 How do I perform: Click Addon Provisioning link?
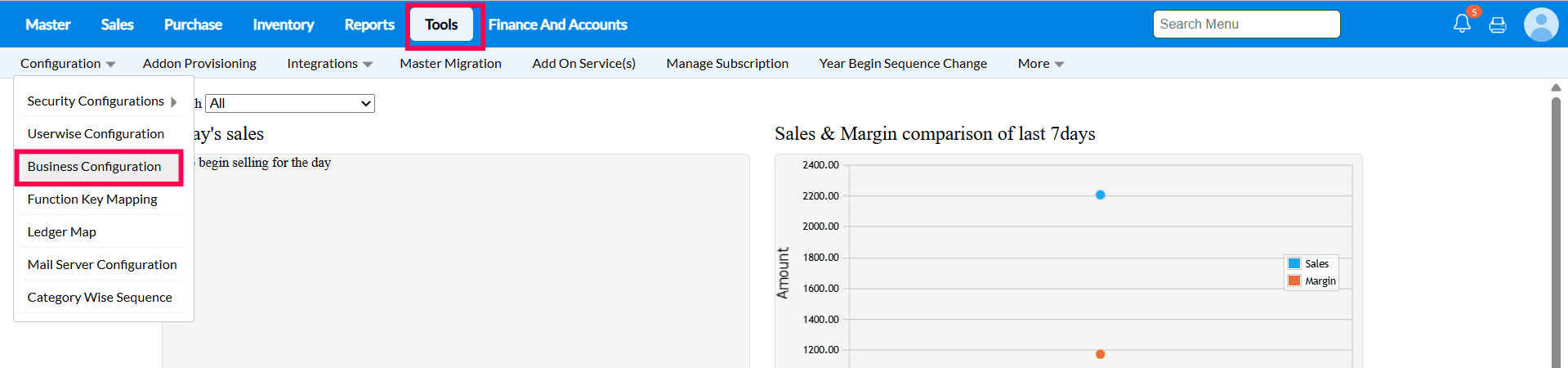click(x=199, y=64)
